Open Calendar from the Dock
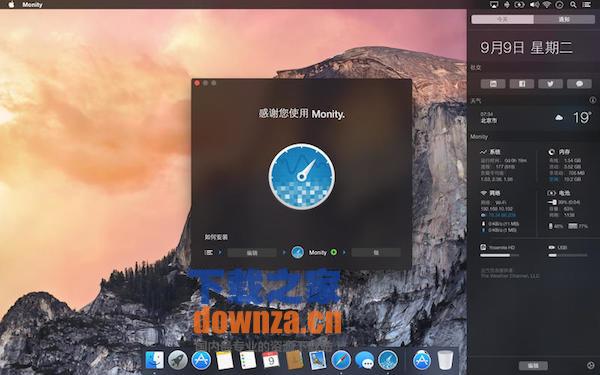The image size is (600, 375). [271, 360]
